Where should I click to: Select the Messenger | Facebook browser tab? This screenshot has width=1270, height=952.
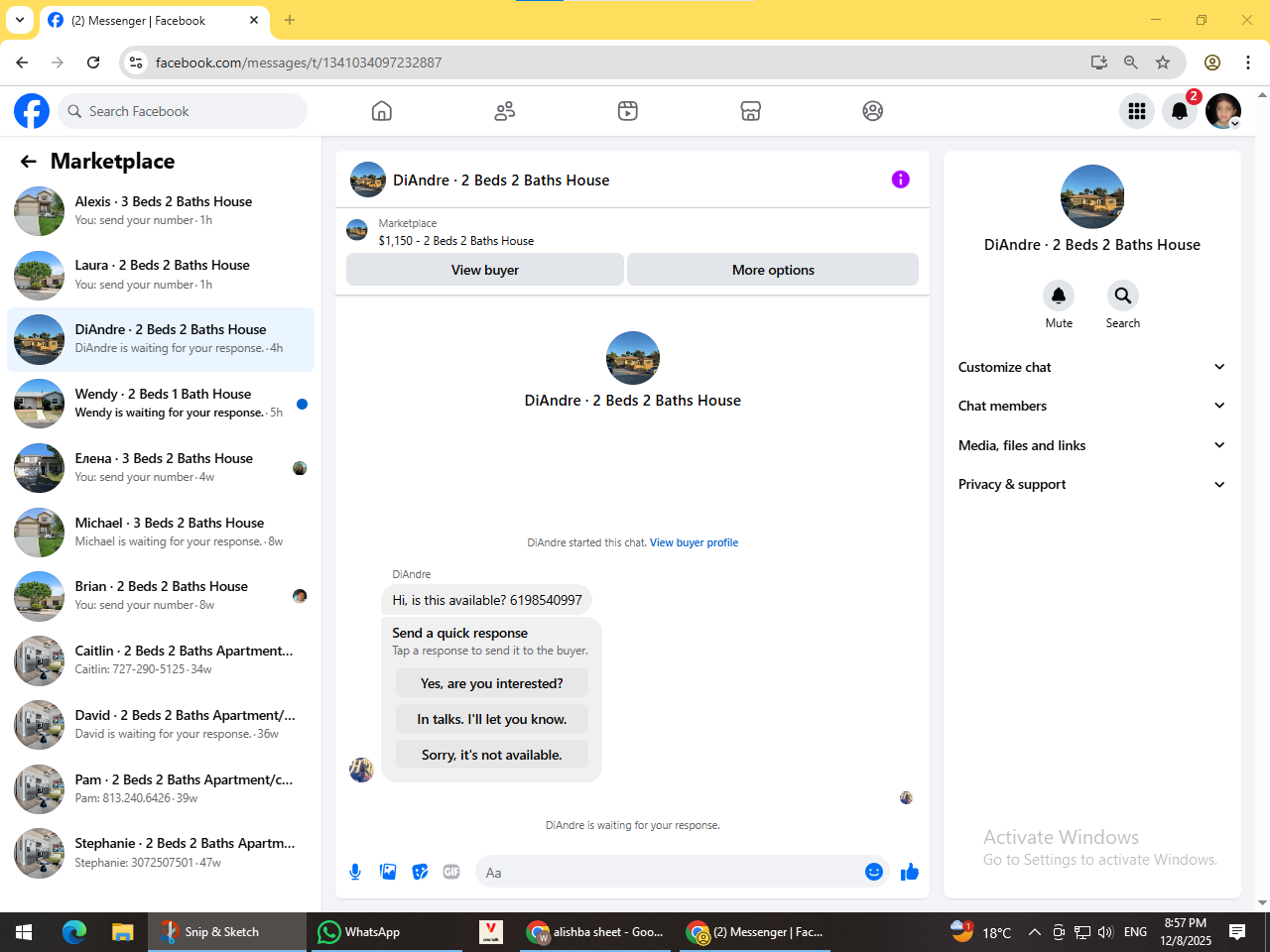pyautogui.click(x=154, y=20)
